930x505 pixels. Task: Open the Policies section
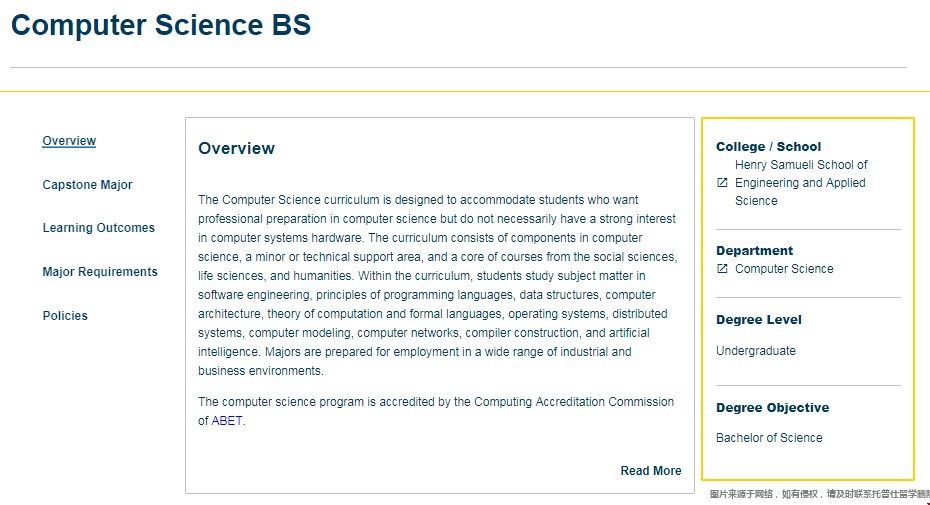pyautogui.click(x=65, y=316)
